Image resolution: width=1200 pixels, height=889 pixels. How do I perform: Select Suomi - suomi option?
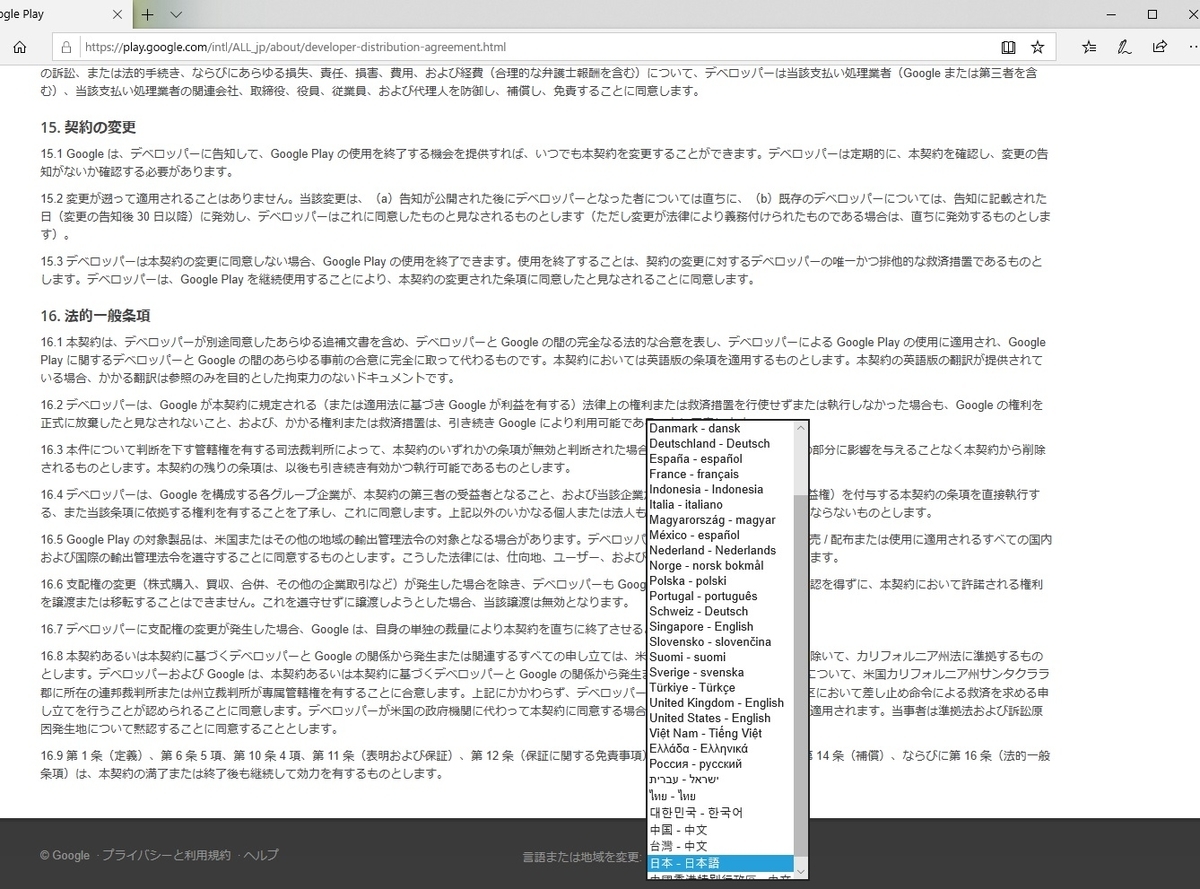(x=720, y=657)
